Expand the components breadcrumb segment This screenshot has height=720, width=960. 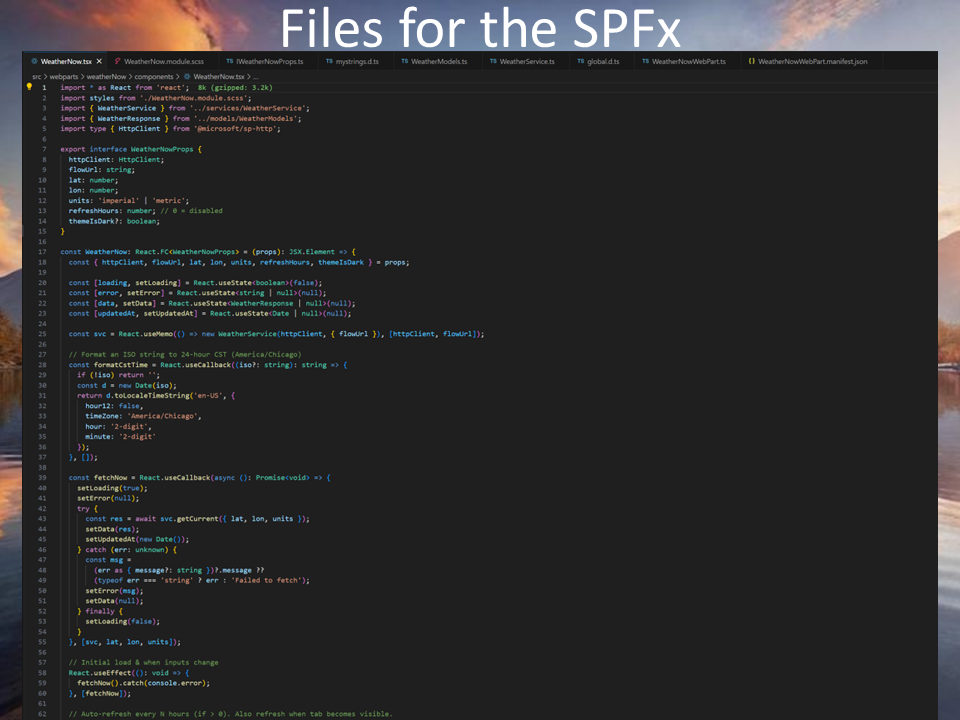coord(154,77)
